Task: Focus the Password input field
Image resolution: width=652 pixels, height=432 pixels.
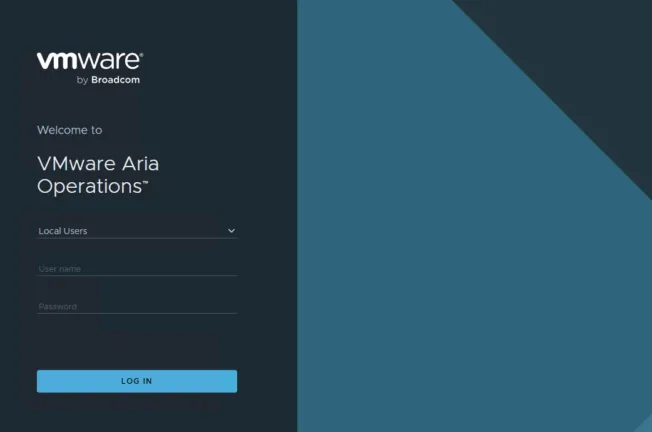Action: pyautogui.click(x=137, y=306)
